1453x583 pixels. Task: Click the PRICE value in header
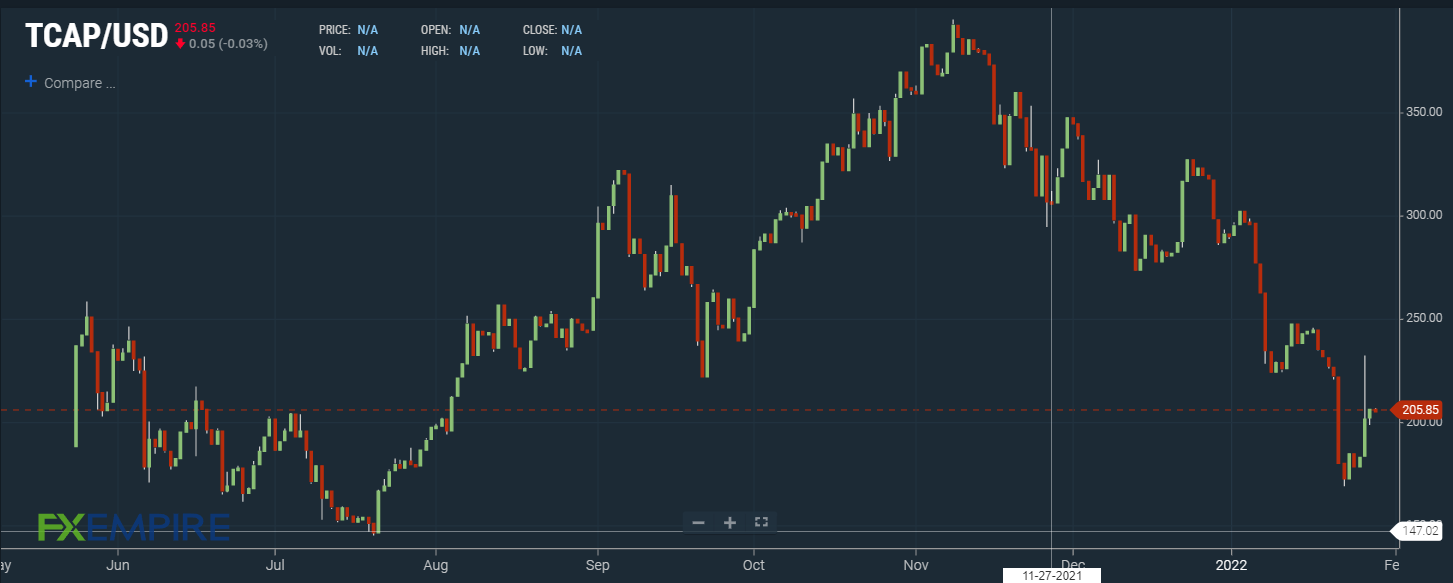coord(367,30)
